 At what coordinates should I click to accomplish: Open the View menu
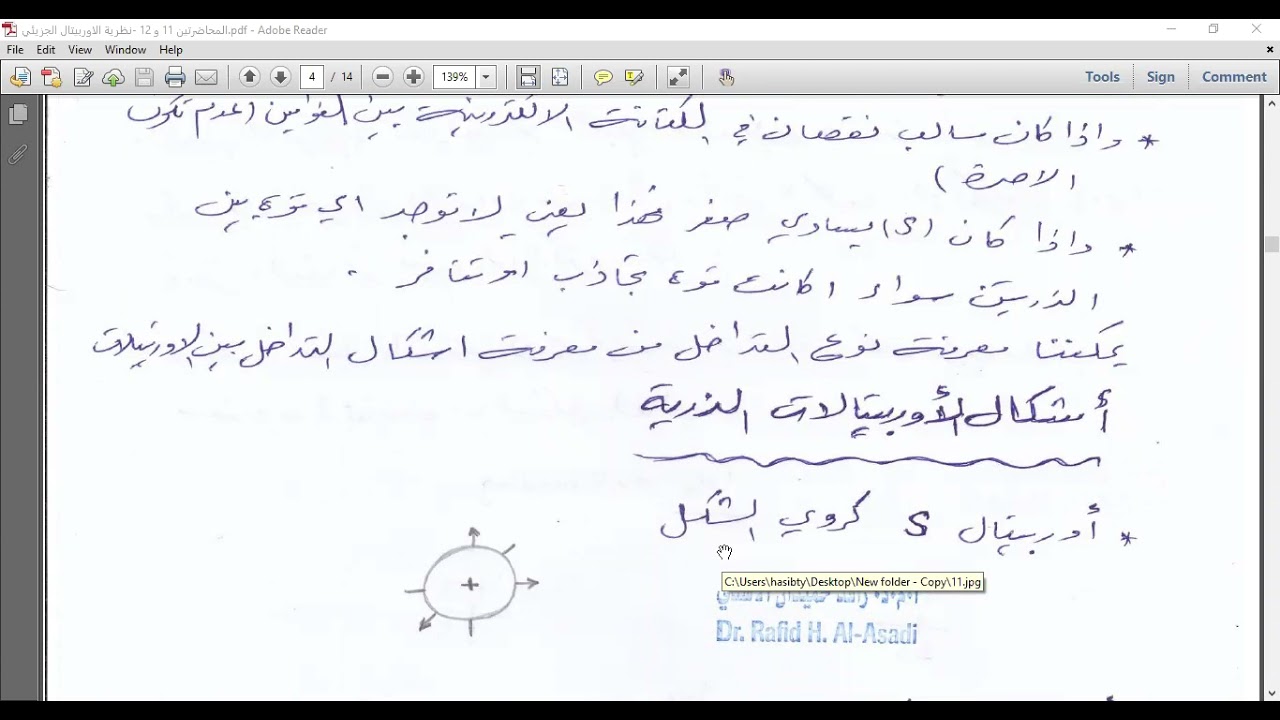coord(80,50)
